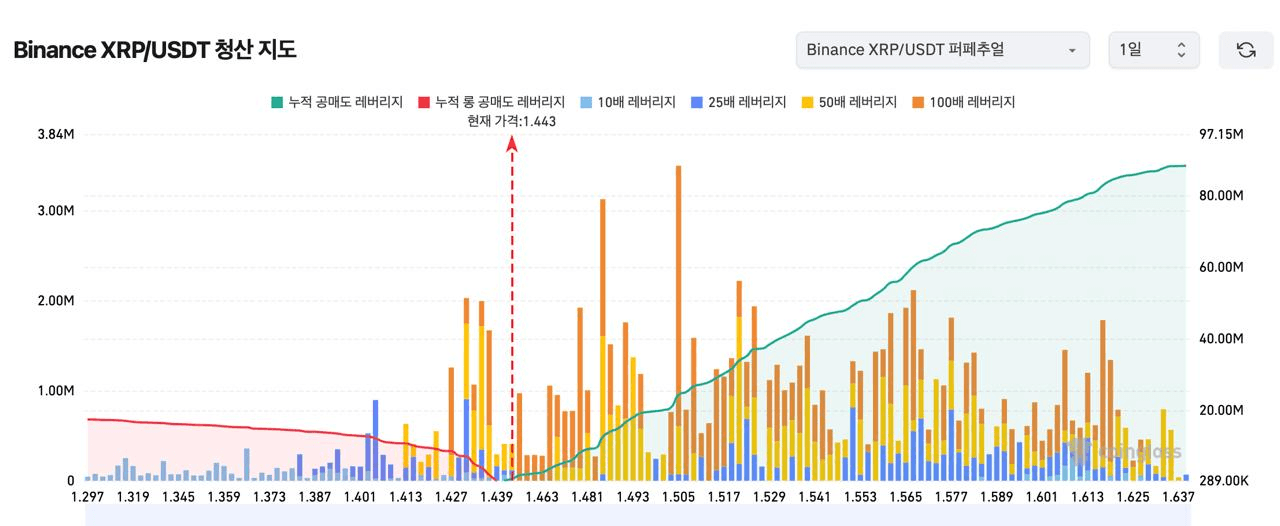
Task: Click the green 누적 공매도 레버리지 legend swatch
Action: [276, 102]
